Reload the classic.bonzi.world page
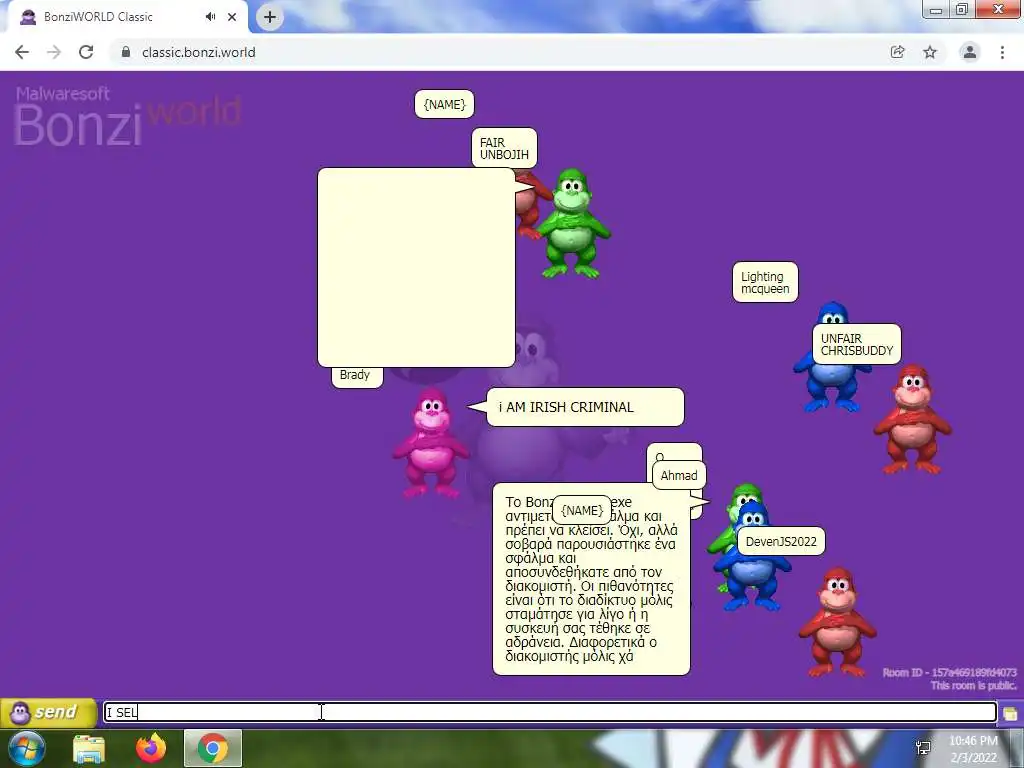The image size is (1024, 768). [x=86, y=52]
